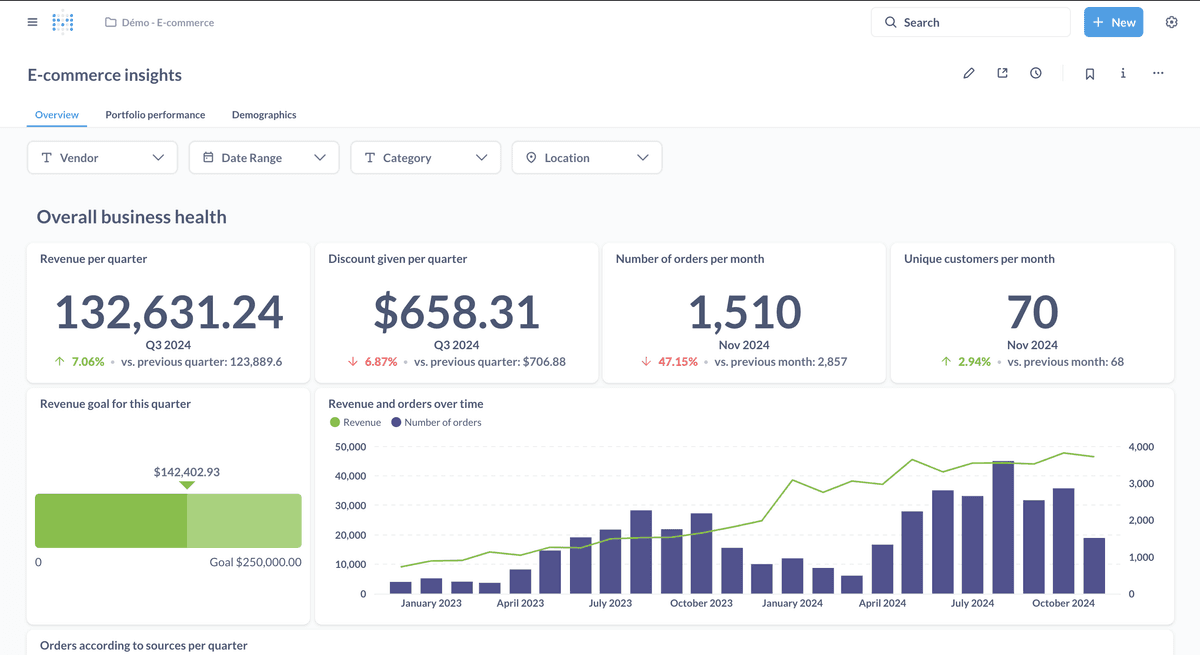Click the Goal $250,000.00 label

pyautogui.click(x=255, y=562)
